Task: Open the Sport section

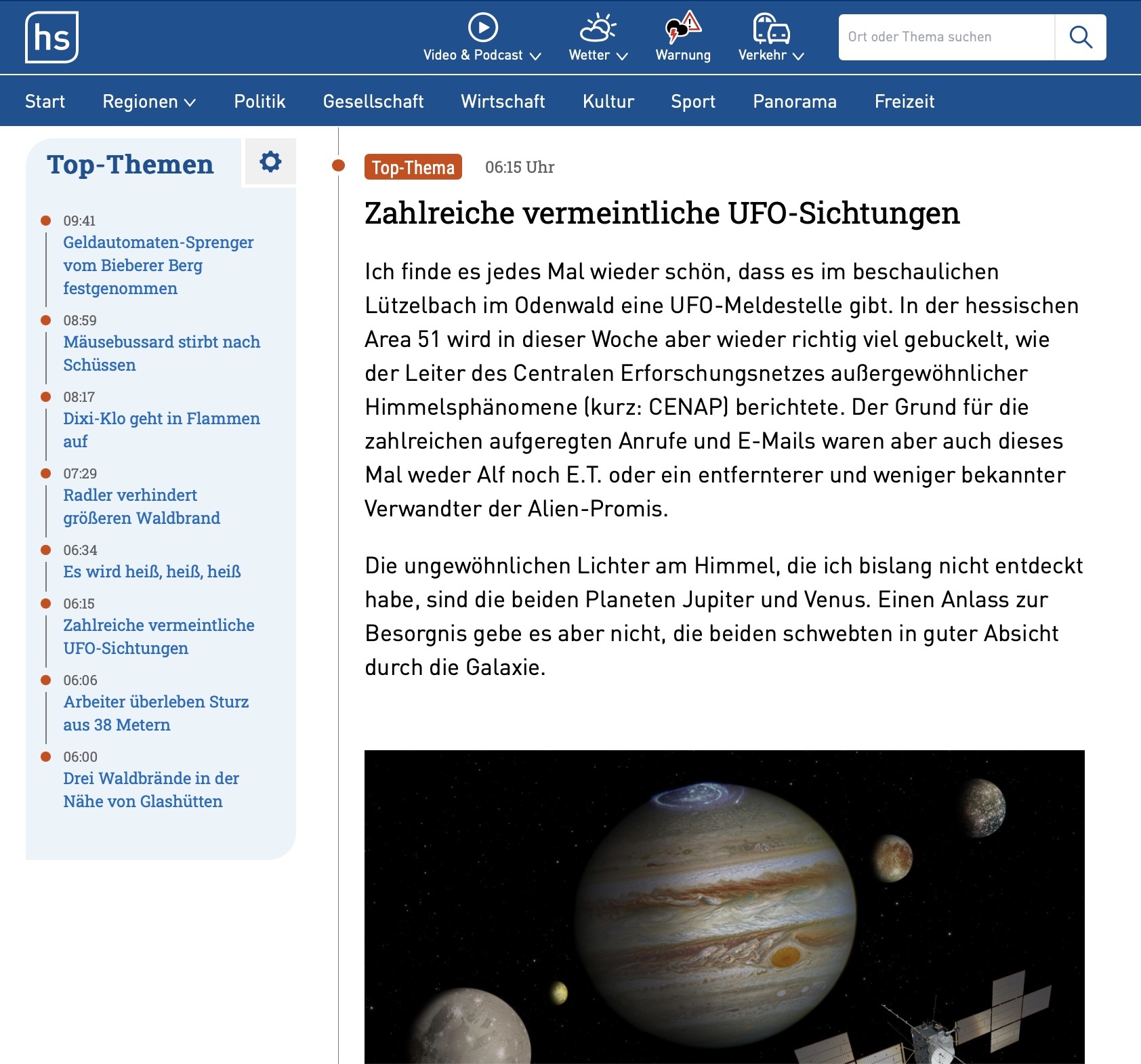Action: [x=693, y=102]
